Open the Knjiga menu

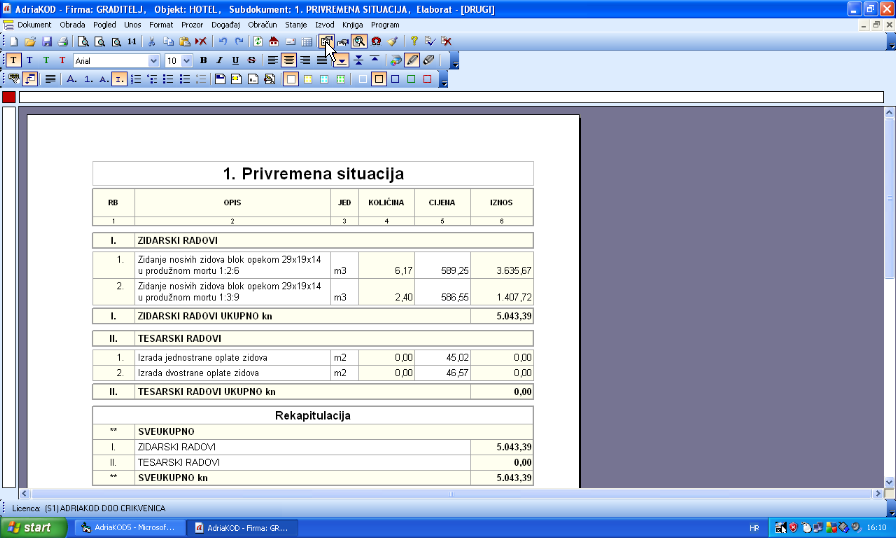[353, 25]
